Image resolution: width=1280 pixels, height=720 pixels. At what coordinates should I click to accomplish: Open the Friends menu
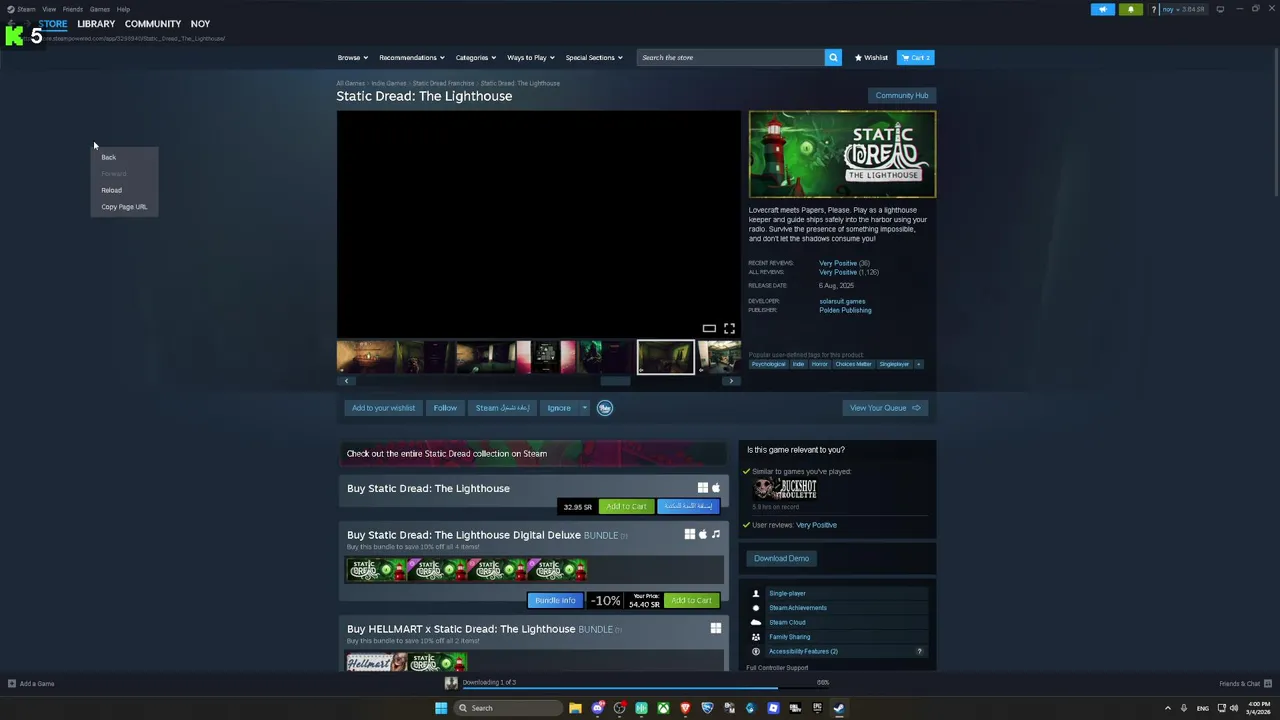point(73,9)
